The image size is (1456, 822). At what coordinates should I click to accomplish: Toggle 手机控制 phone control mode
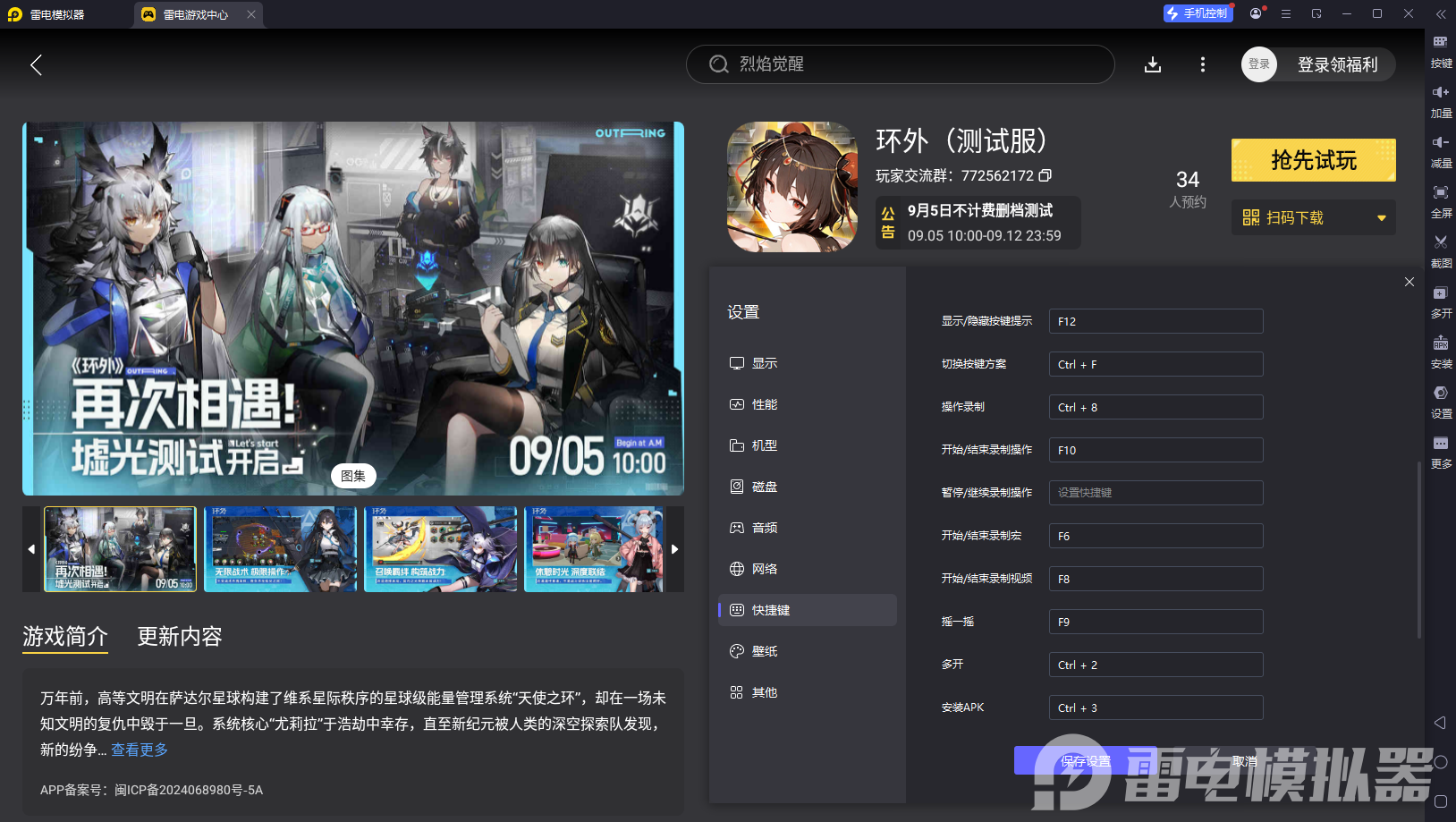pyautogui.click(x=1198, y=13)
